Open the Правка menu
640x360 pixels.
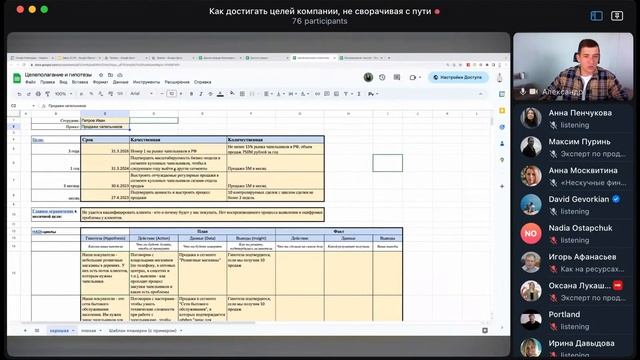[47, 82]
